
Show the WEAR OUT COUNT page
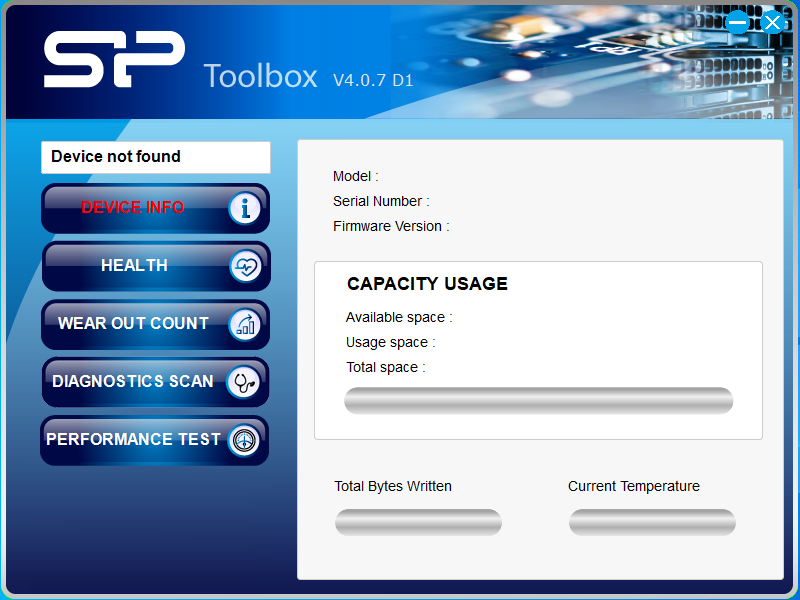click(x=155, y=324)
